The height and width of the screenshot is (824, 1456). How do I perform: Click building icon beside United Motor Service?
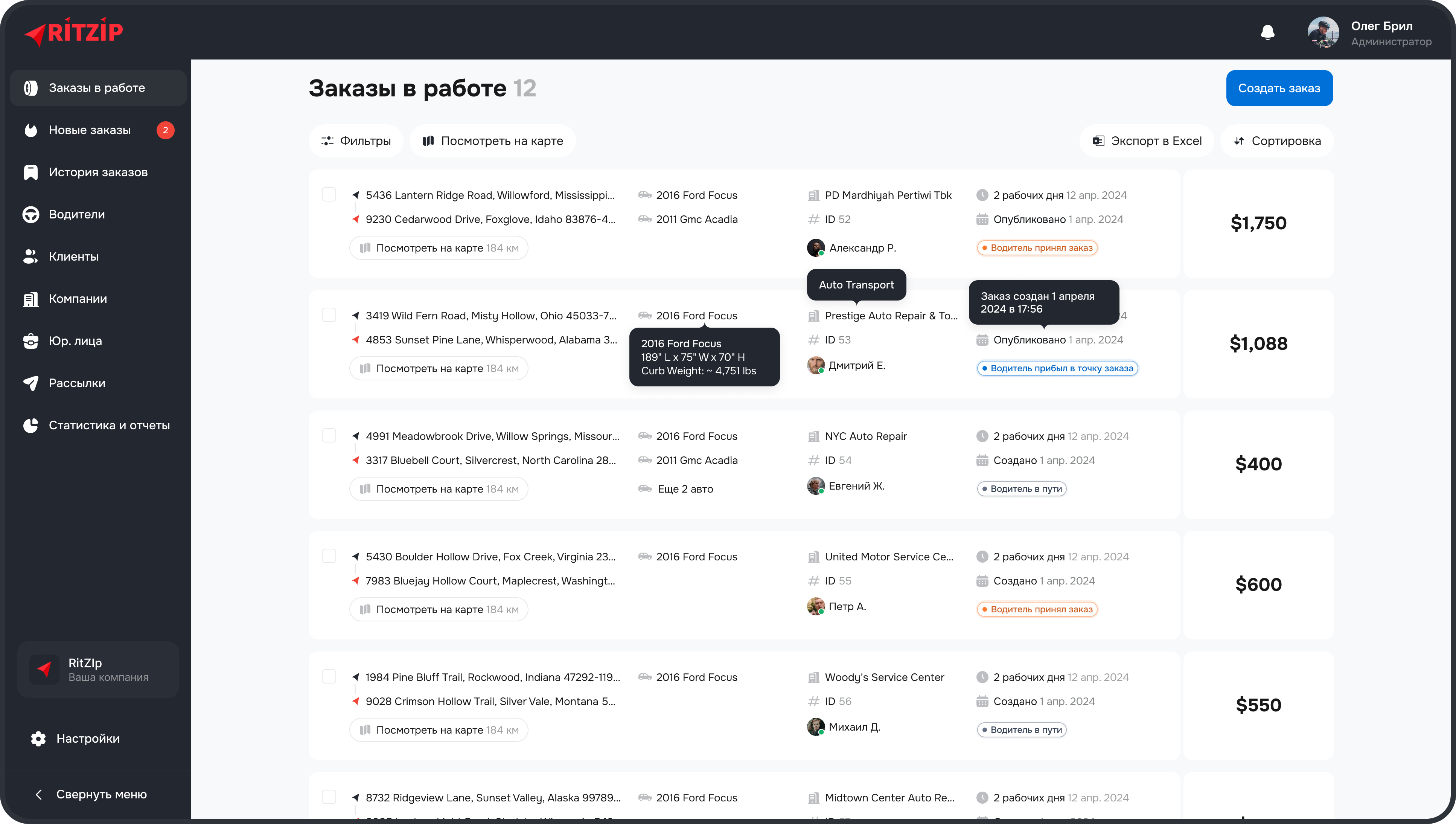click(x=813, y=557)
